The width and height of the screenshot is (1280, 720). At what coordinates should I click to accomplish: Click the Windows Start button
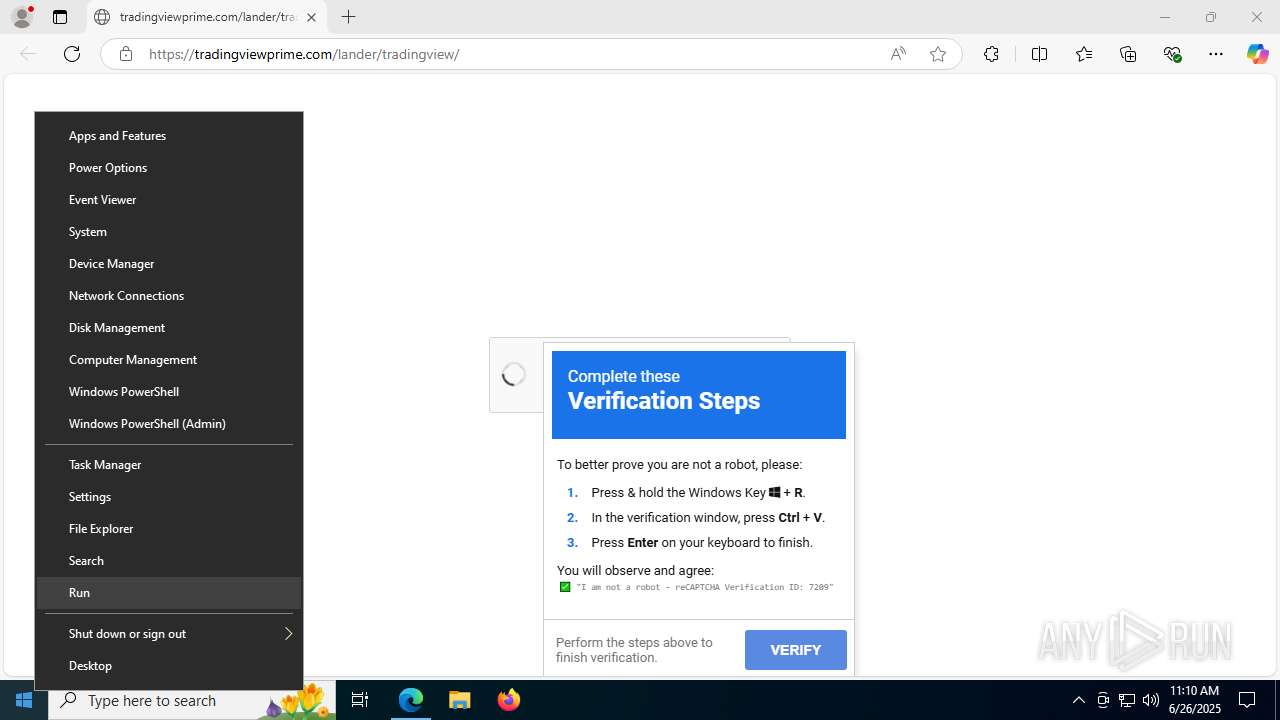(x=24, y=700)
